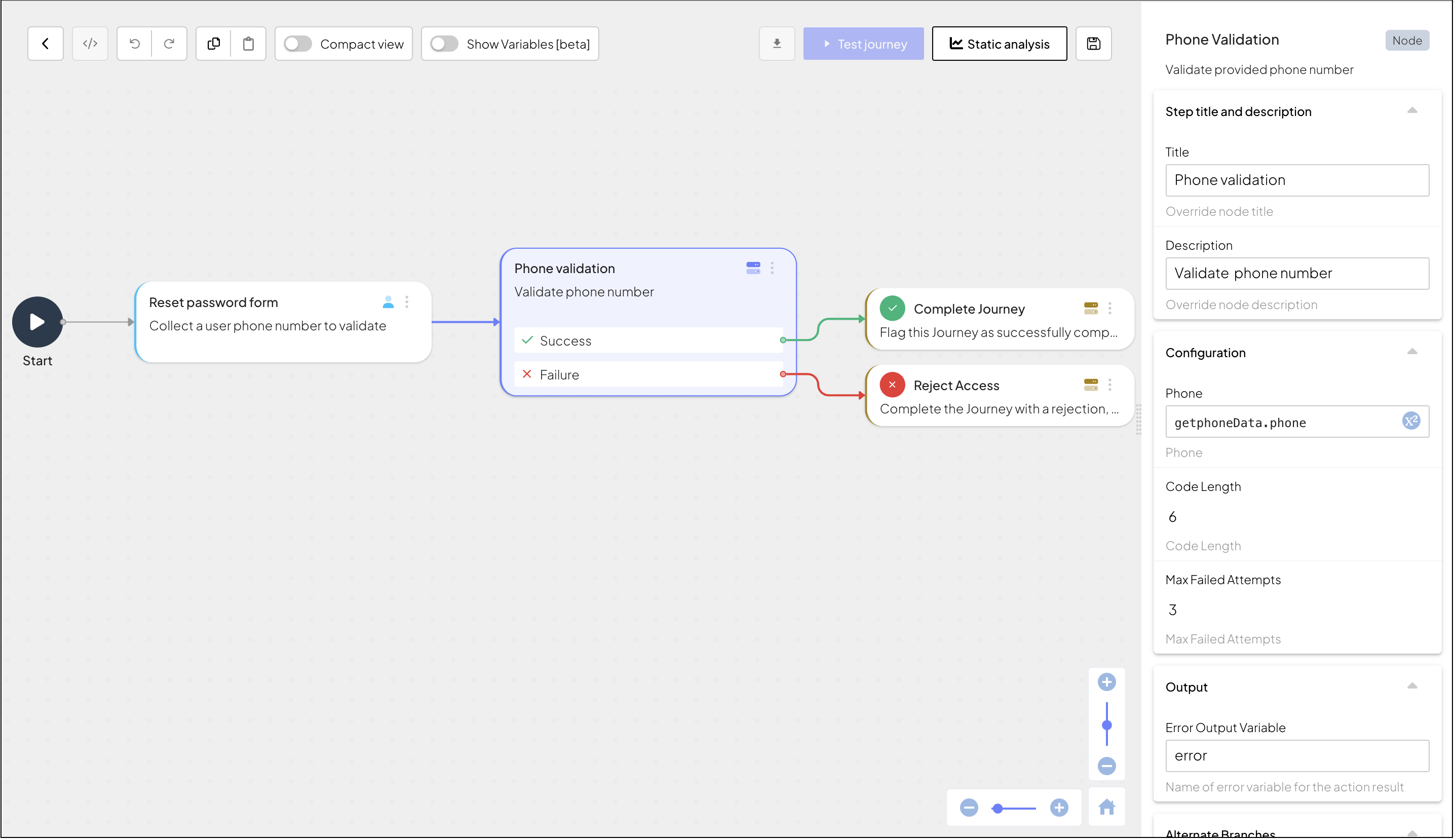Click the home reset-view icon
This screenshot has height=840, width=1456.
pos(1106,807)
